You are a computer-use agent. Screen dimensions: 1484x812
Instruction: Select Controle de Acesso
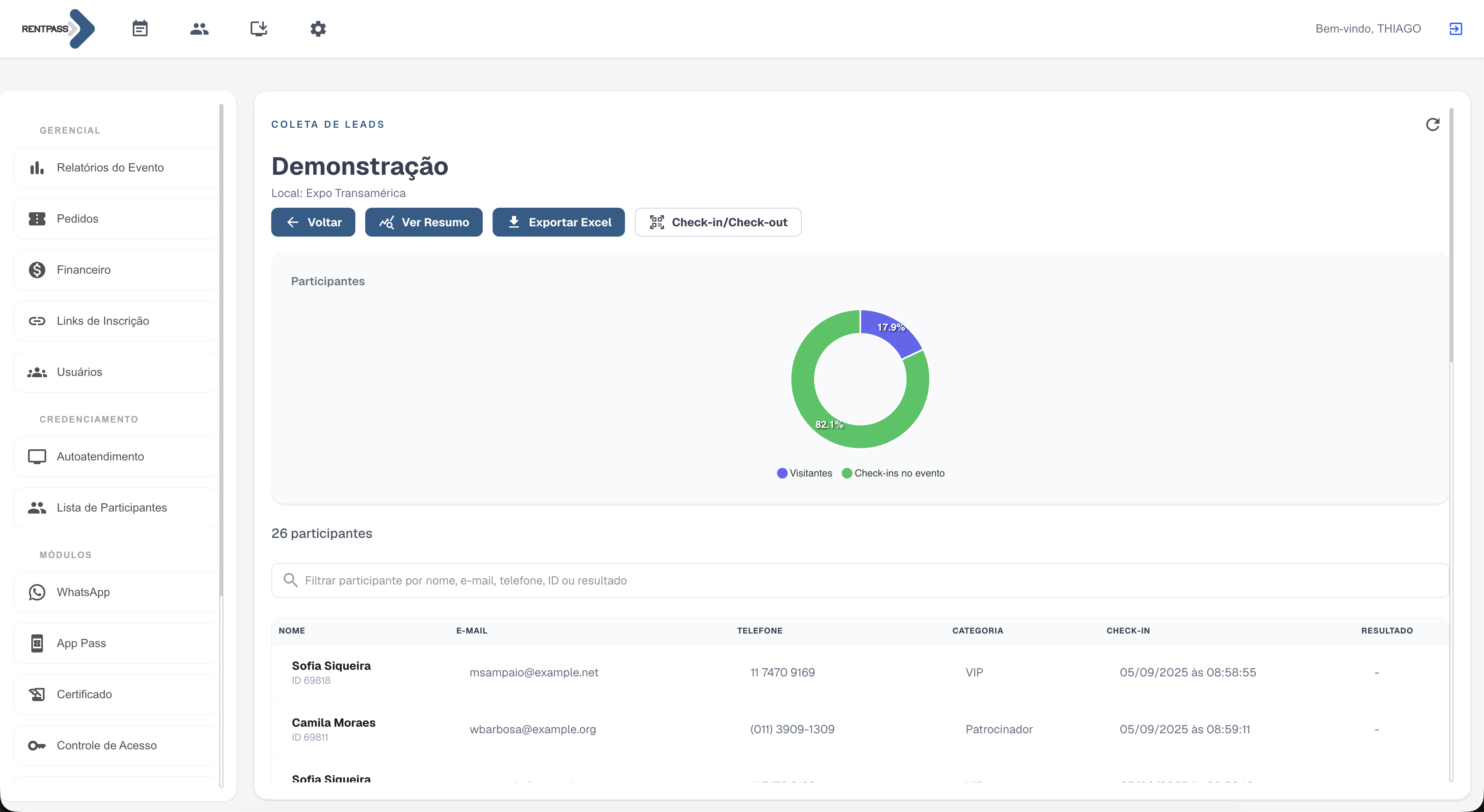click(116, 746)
